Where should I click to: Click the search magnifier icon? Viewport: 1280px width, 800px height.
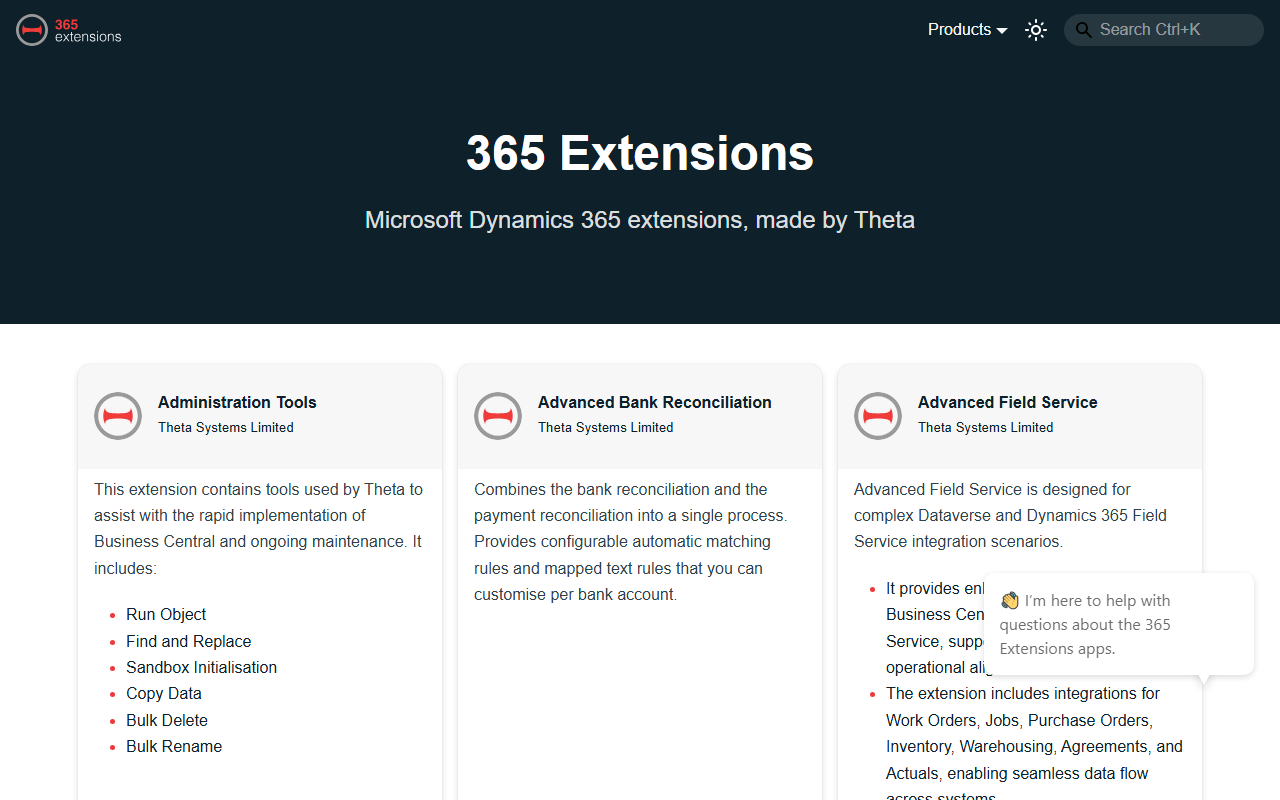(x=1083, y=30)
